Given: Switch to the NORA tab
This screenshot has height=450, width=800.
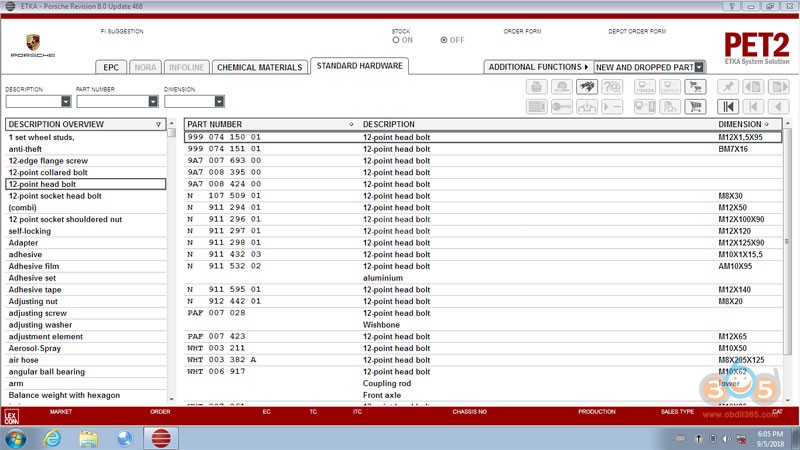Looking at the screenshot, I should pos(145,67).
